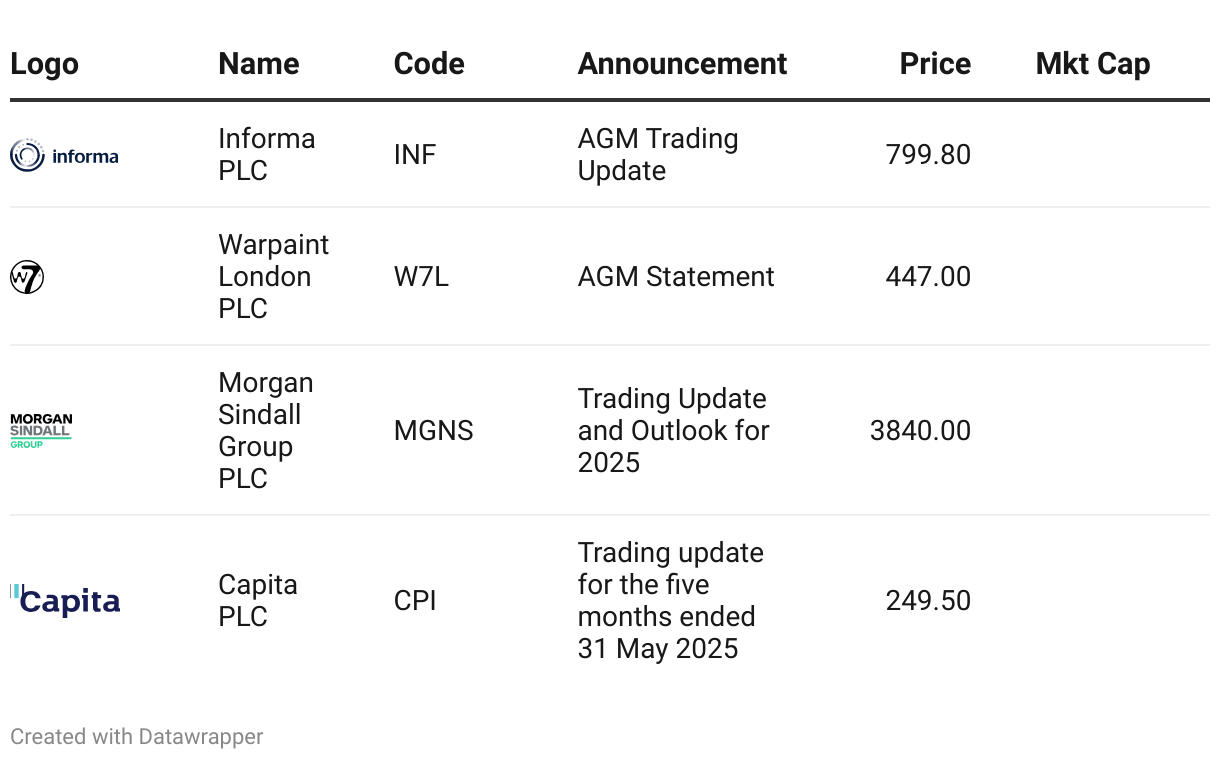This screenshot has width=1220, height=760.
Task: Click the Morgan Sindall Group logo
Action: 41,431
